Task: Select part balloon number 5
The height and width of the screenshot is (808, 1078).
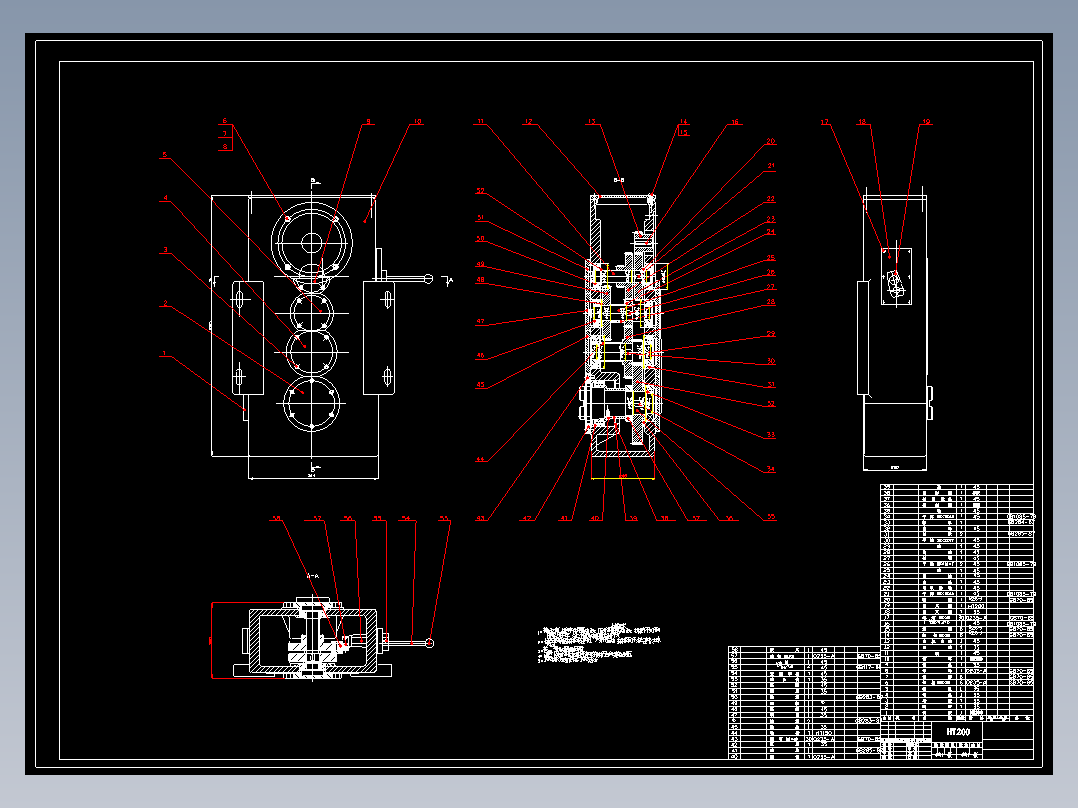Action: [164, 155]
